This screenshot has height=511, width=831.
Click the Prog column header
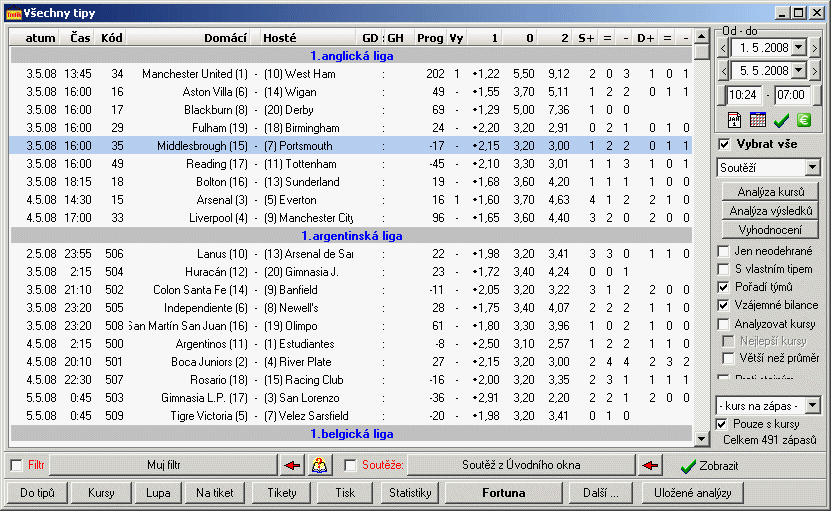(429, 38)
